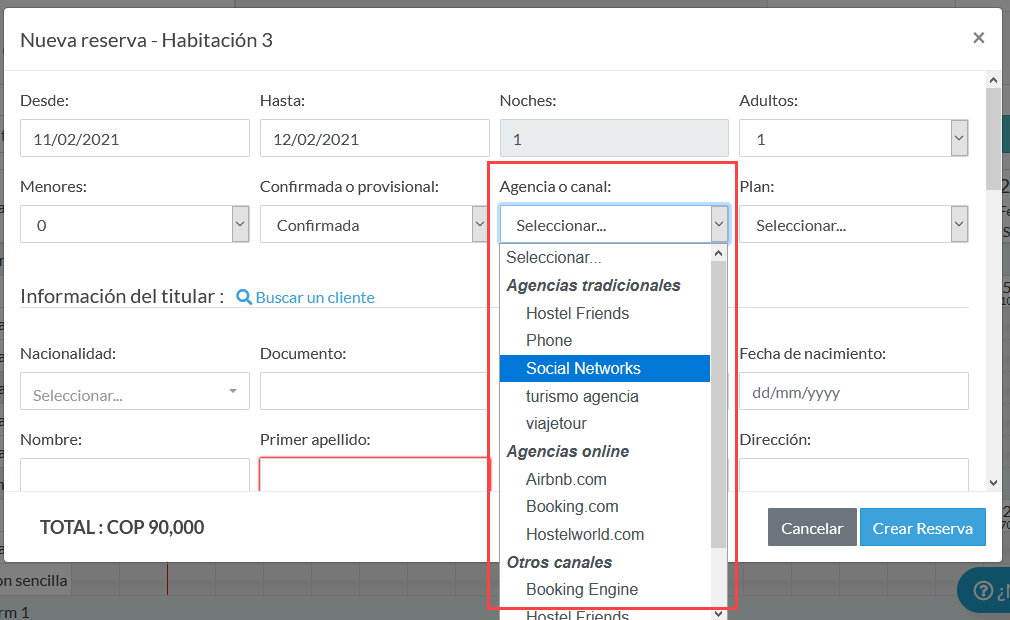The image size is (1010, 620).
Task: Open the Plan dropdown
Action: 853,224
